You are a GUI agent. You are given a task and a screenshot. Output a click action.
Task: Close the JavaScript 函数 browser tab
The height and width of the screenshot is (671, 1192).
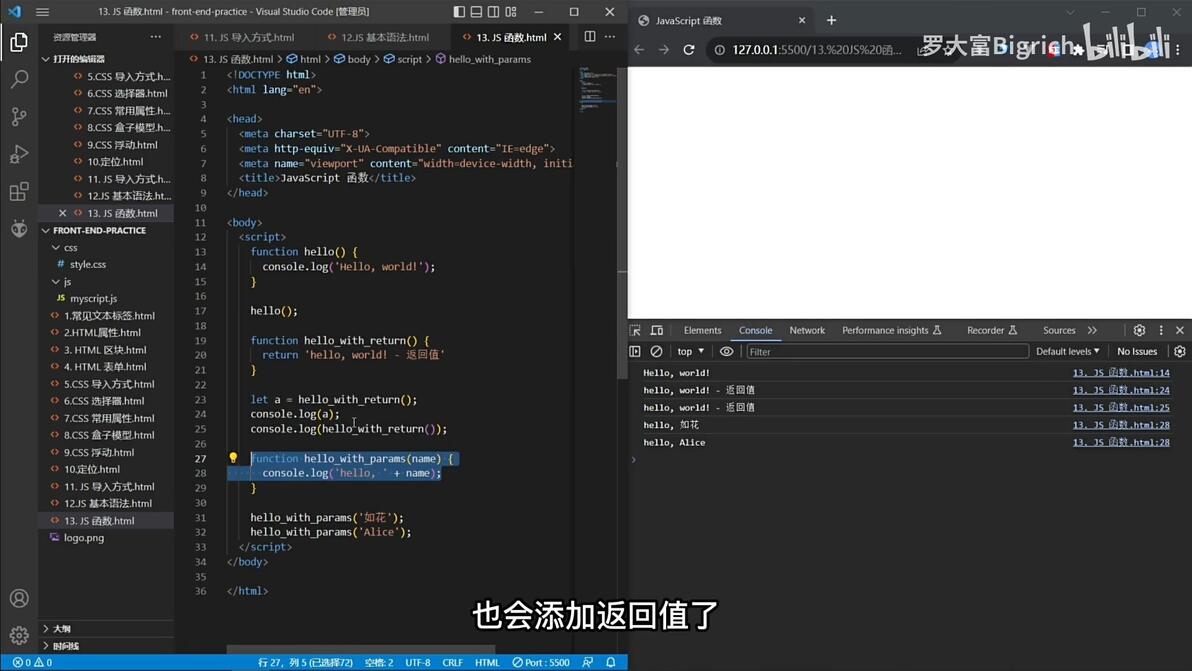coord(801,21)
